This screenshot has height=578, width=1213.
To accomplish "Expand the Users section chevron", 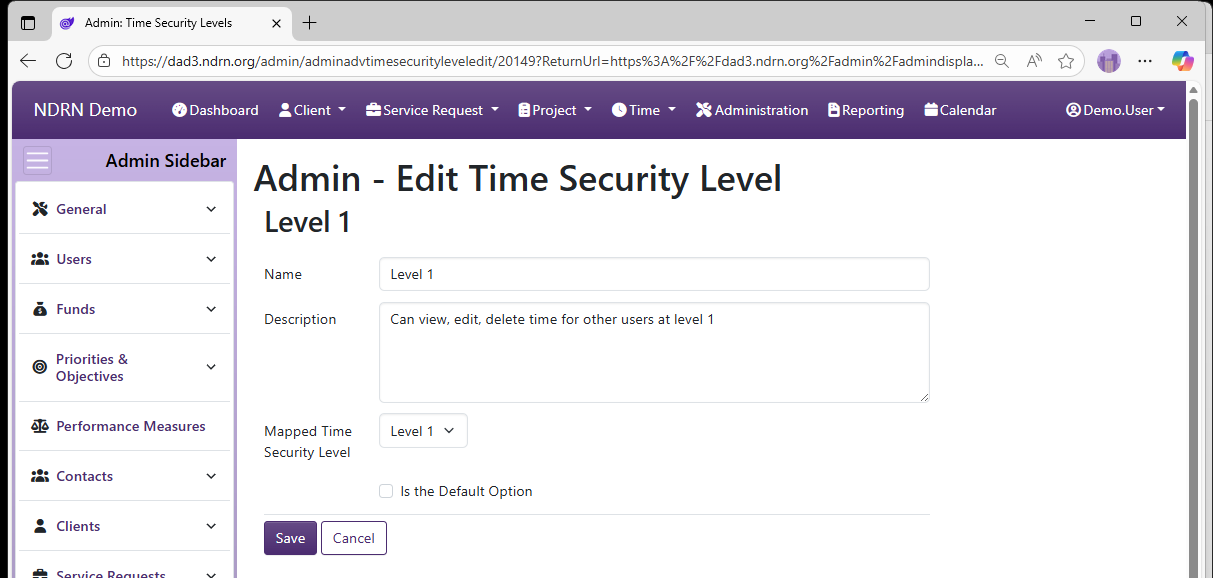I will click(x=211, y=259).
